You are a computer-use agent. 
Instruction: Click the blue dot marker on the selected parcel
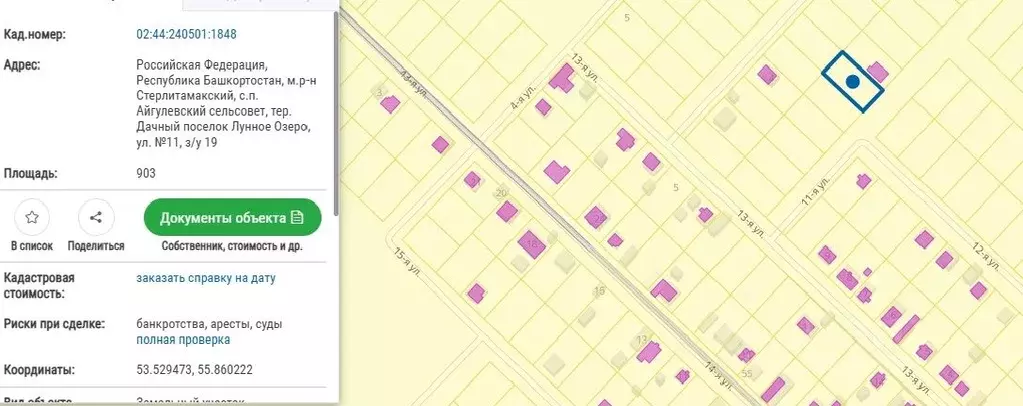click(852, 82)
